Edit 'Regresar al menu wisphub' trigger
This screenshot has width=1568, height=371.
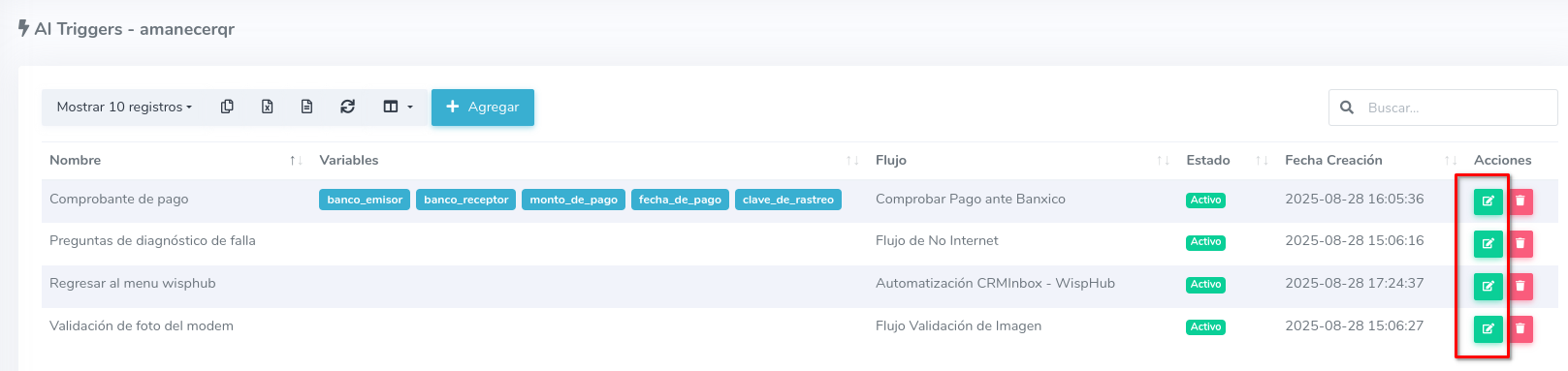click(1488, 286)
